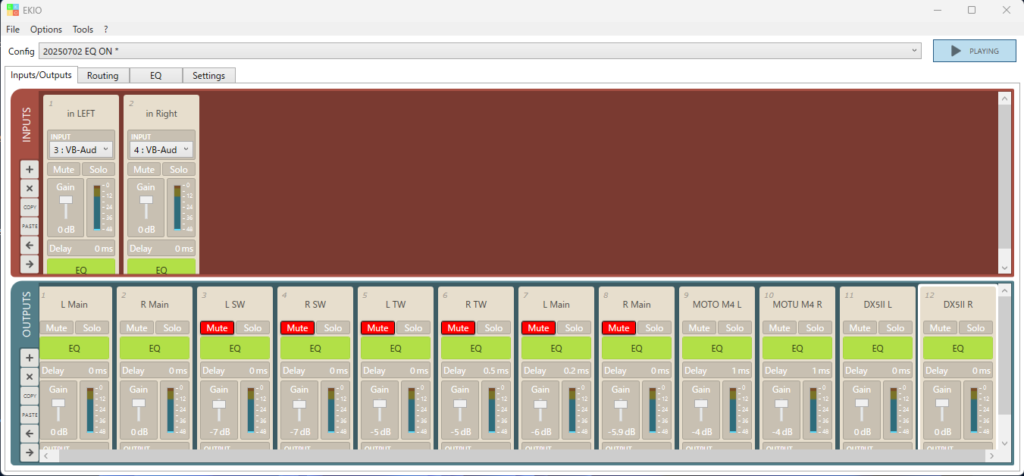The width and height of the screenshot is (1024, 476).
Task: Paste into Inputs section using PASTE icon
Action: (x=29, y=227)
